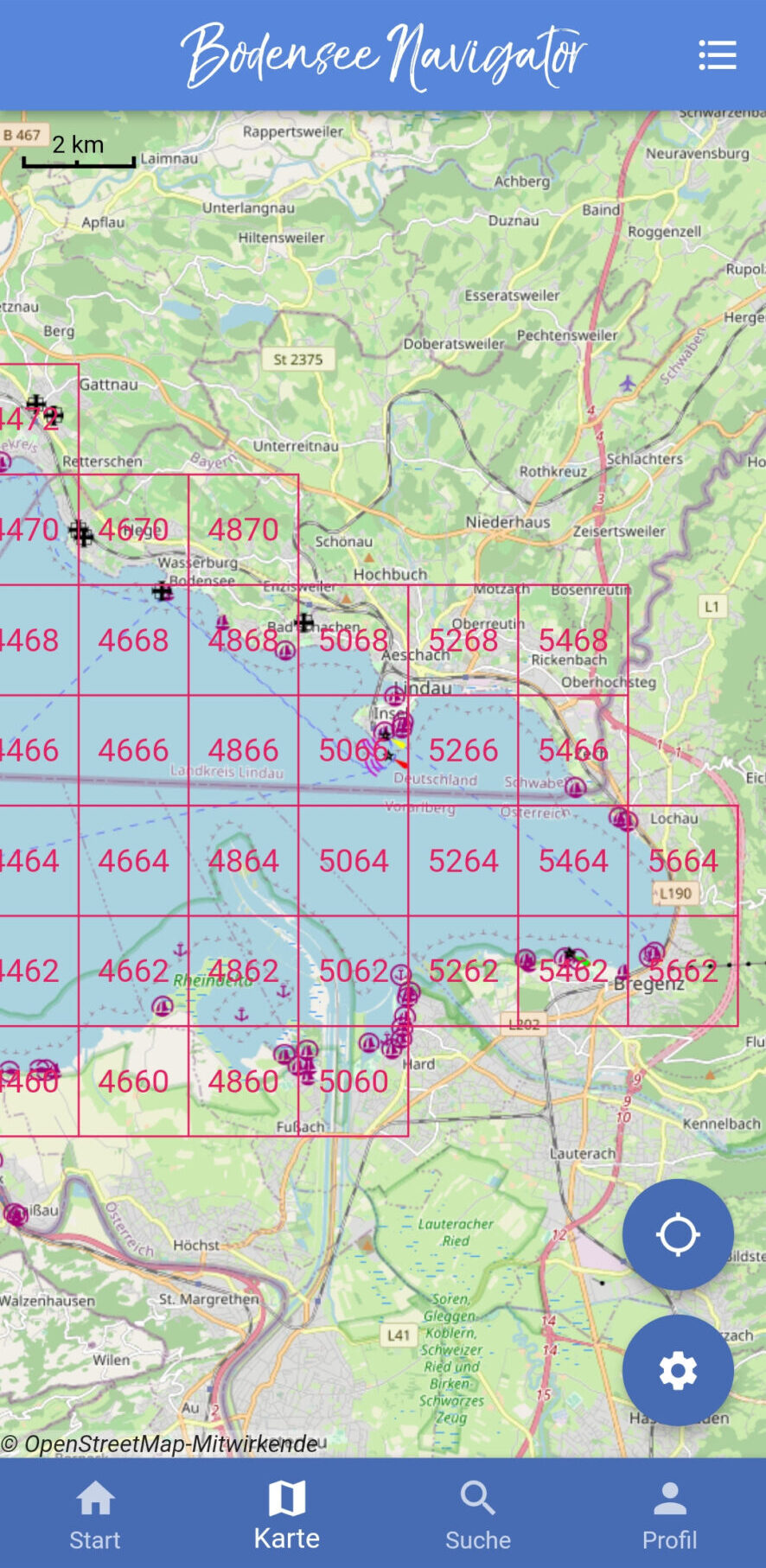Viewport: 766px width, 1568px height.
Task: Tap grid square 4870 on the map
Action: click(243, 530)
